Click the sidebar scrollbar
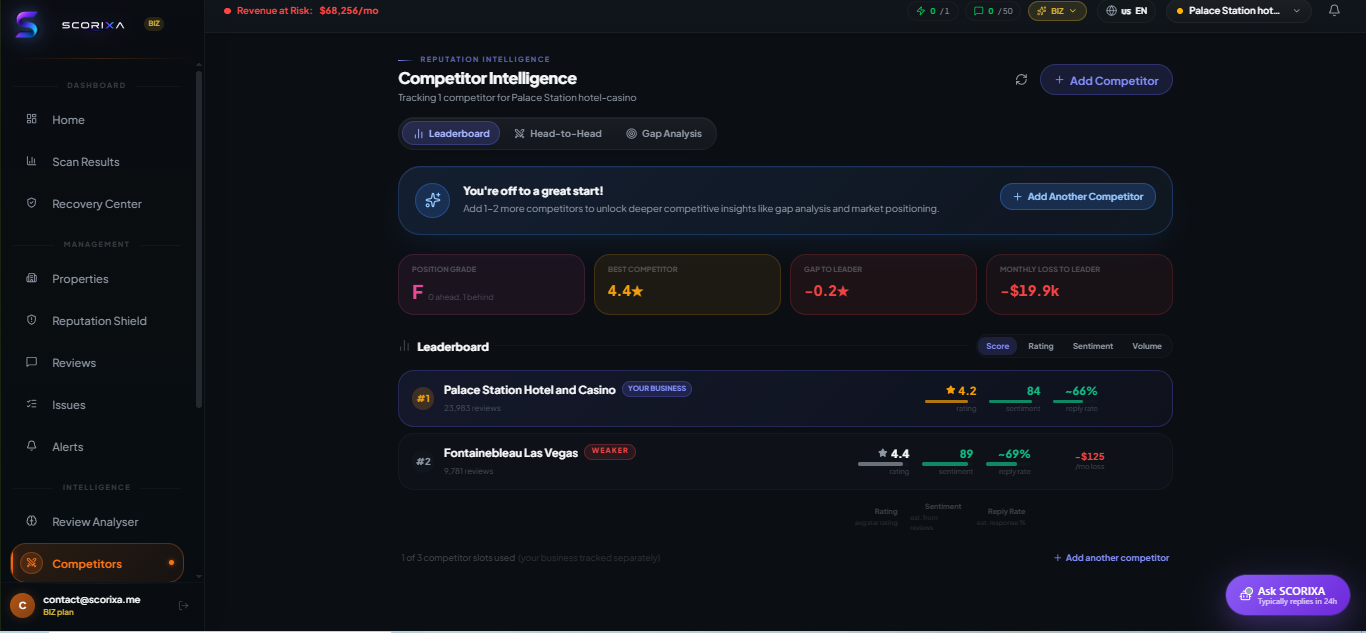Viewport: 1366px width, 633px height. pos(199,240)
